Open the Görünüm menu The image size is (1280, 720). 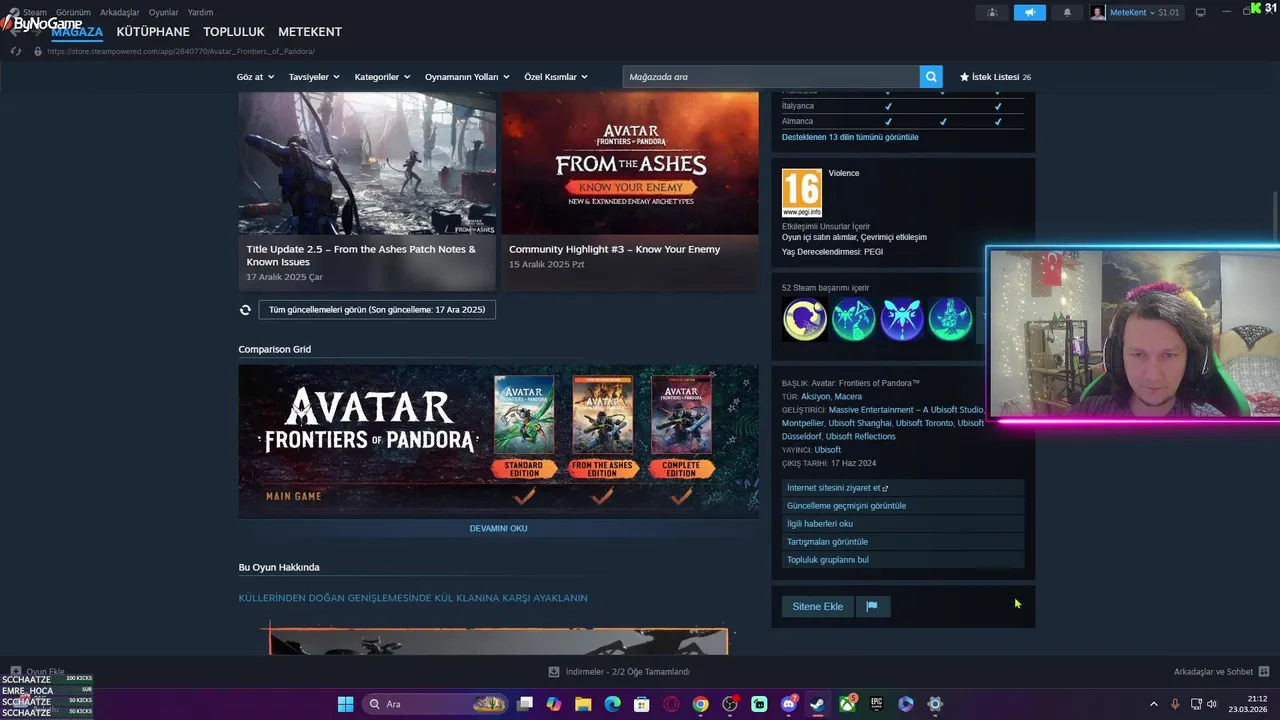73,12
